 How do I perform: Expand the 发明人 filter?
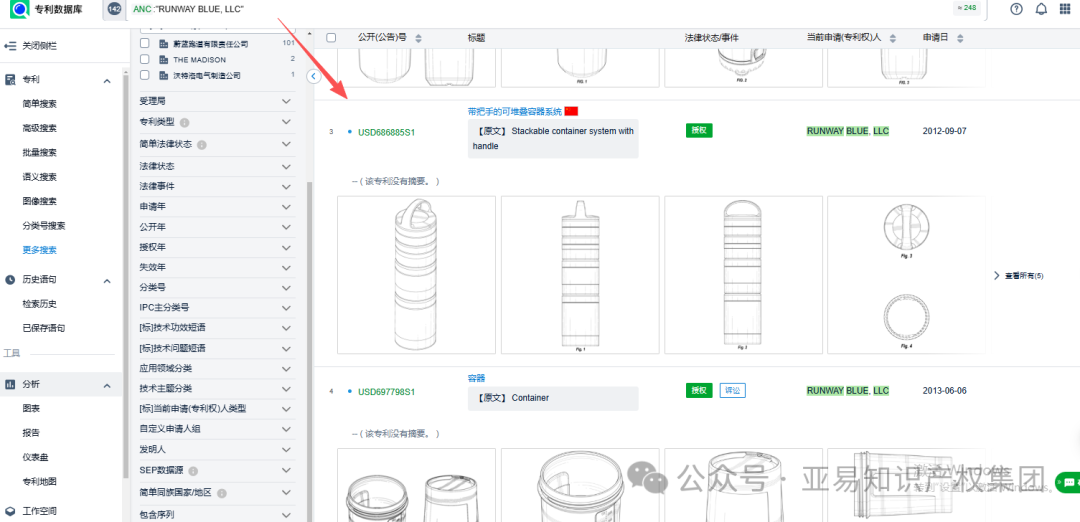point(287,449)
